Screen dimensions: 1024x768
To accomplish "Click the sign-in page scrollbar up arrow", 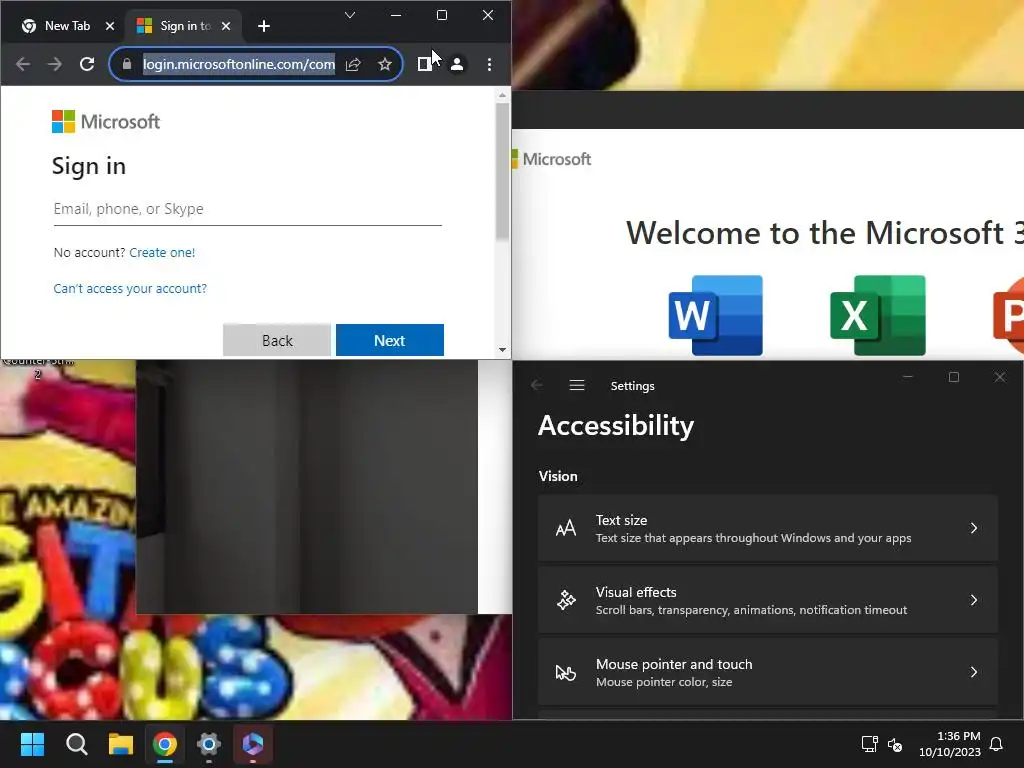I will (502, 95).
